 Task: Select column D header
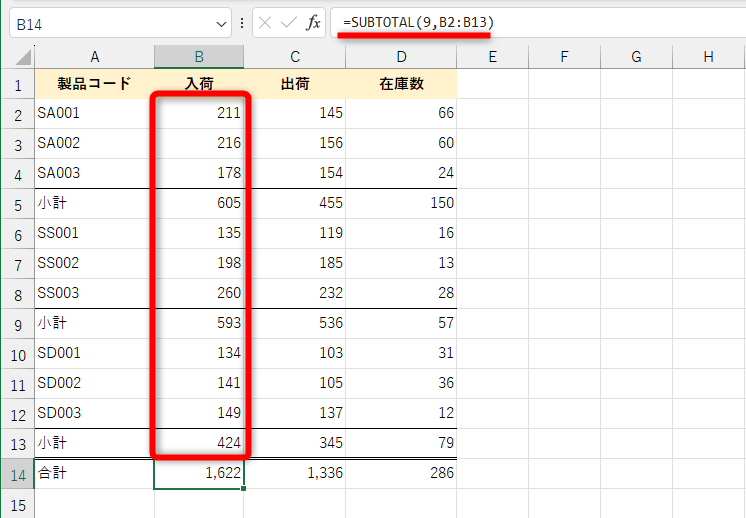pyautogui.click(x=401, y=57)
